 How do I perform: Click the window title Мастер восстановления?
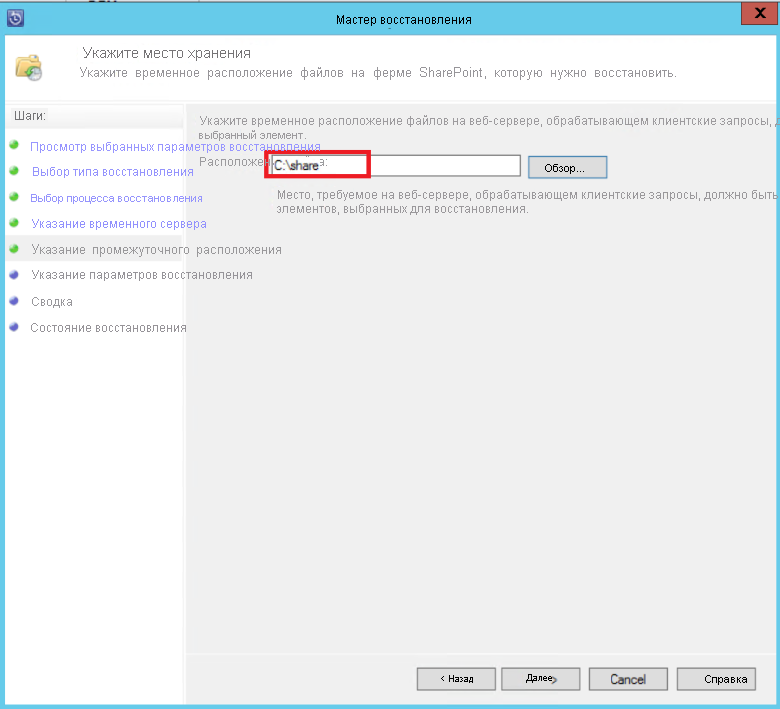403,19
